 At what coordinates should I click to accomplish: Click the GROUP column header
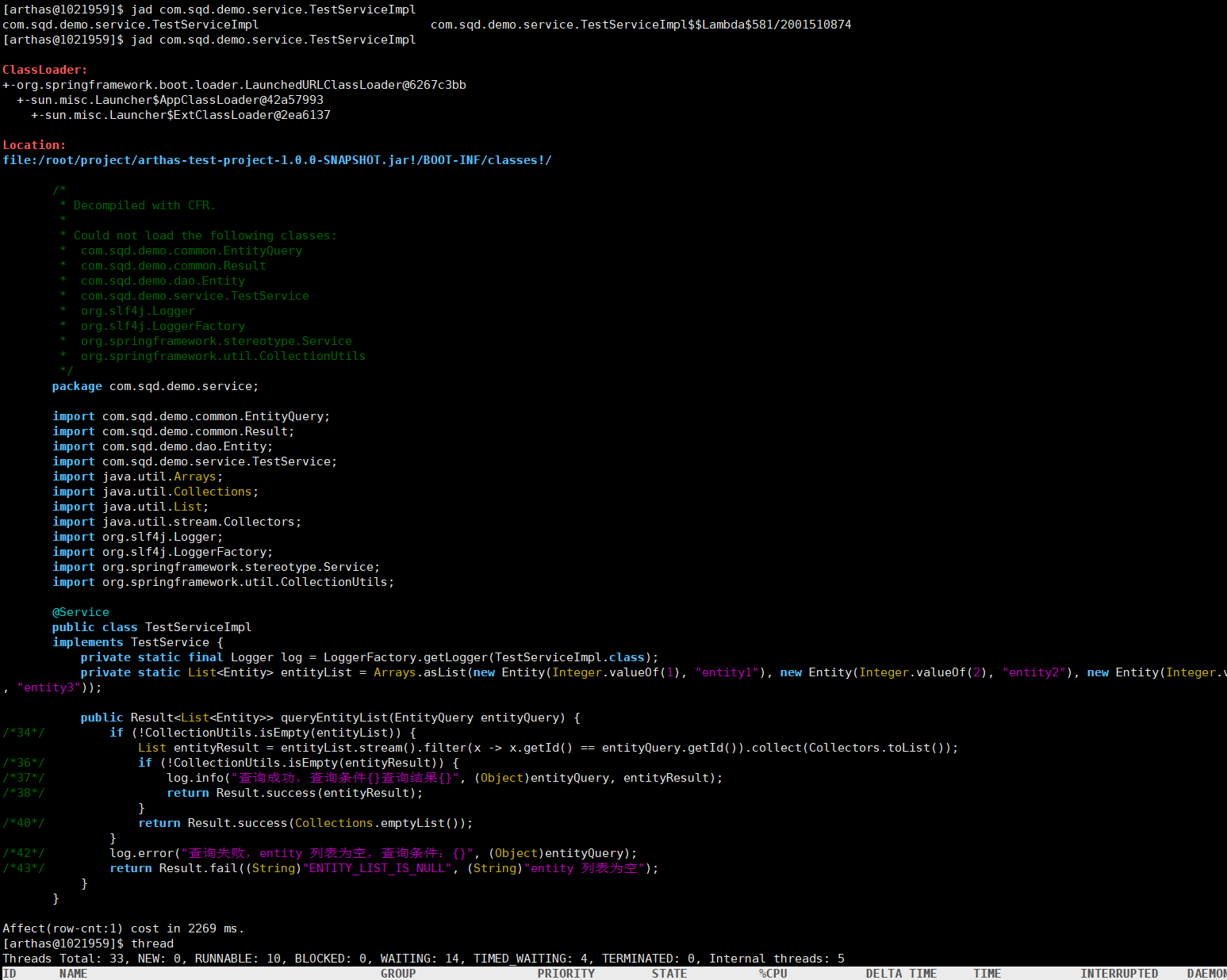point(398,974)
